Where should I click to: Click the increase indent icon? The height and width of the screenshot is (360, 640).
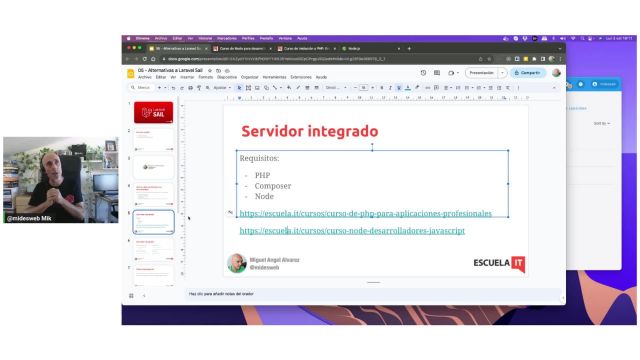(x=499, y=88)
